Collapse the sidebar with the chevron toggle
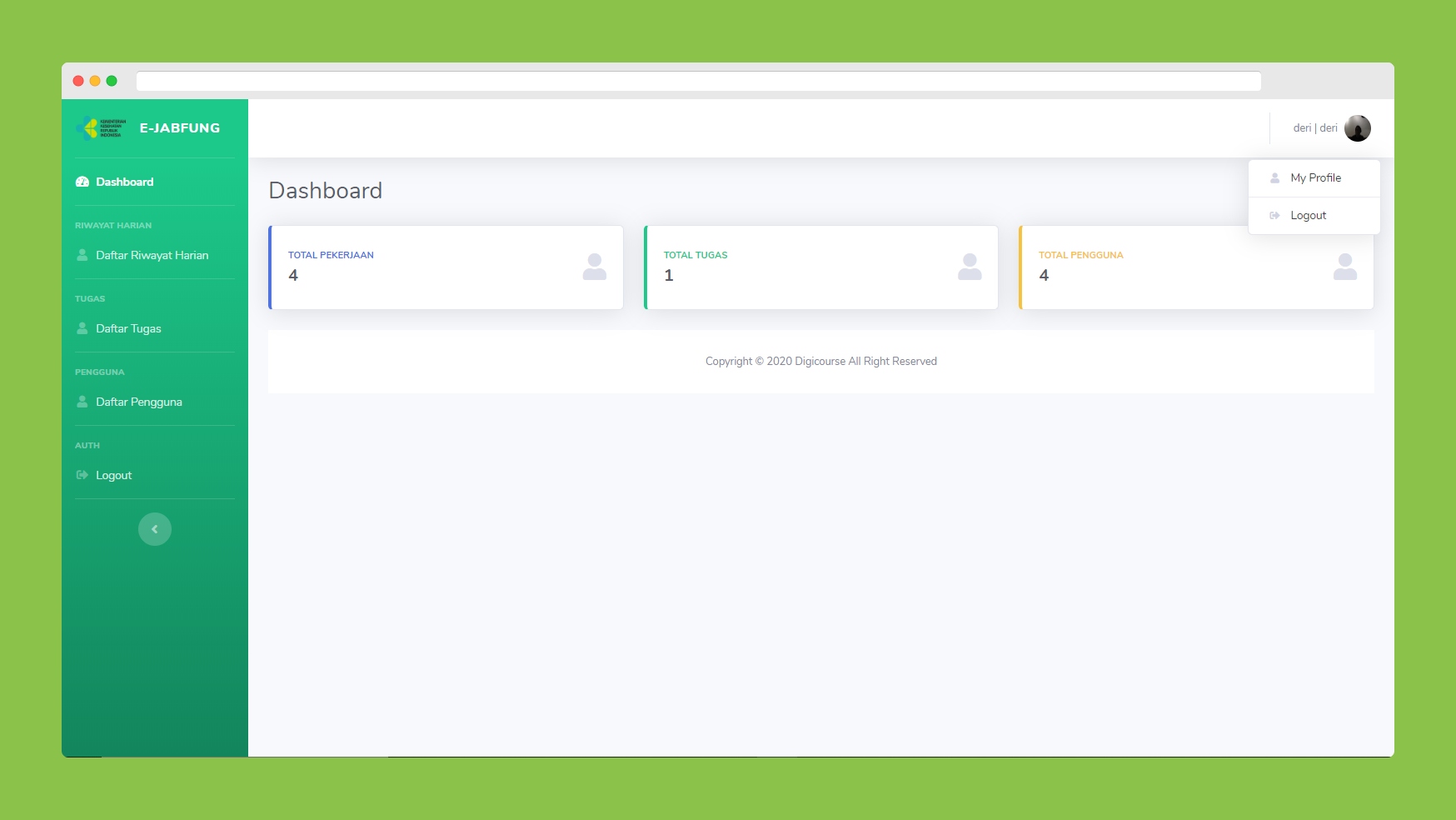This screenshot has height=820, width=1456. pos(155,529)
